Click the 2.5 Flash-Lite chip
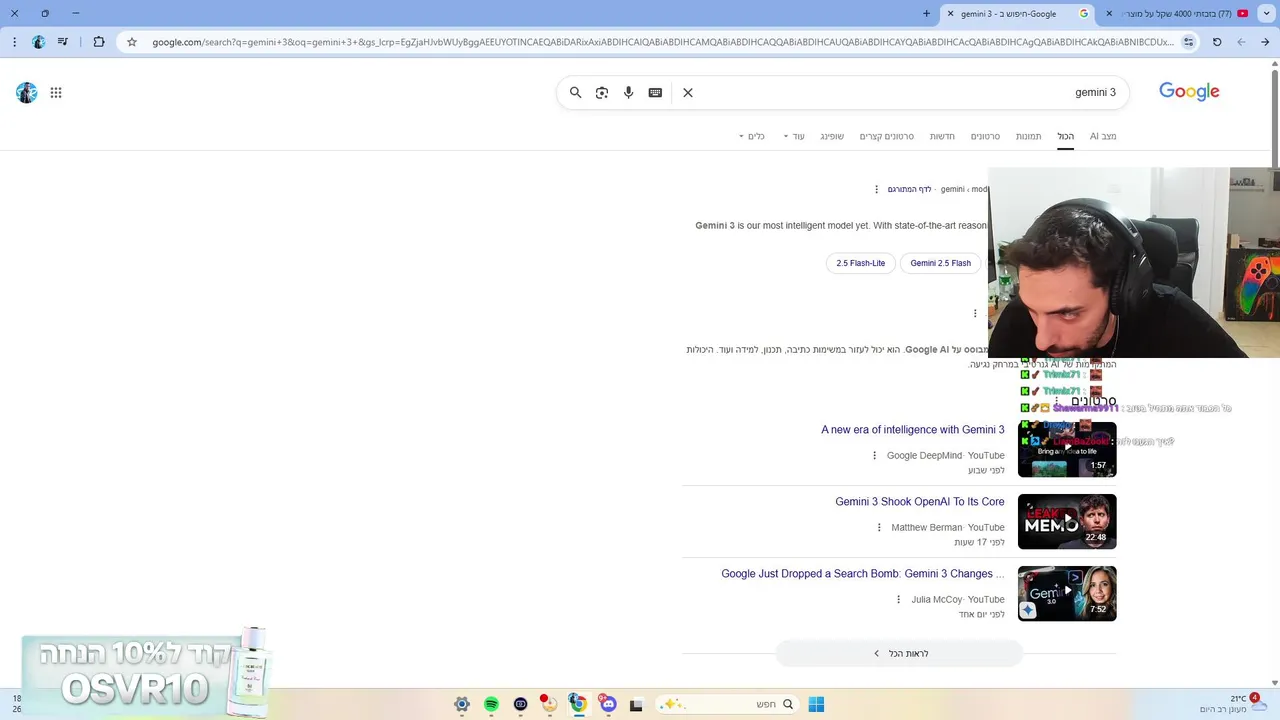Viewport: 1280px width, 720px height. pos(861,263)
